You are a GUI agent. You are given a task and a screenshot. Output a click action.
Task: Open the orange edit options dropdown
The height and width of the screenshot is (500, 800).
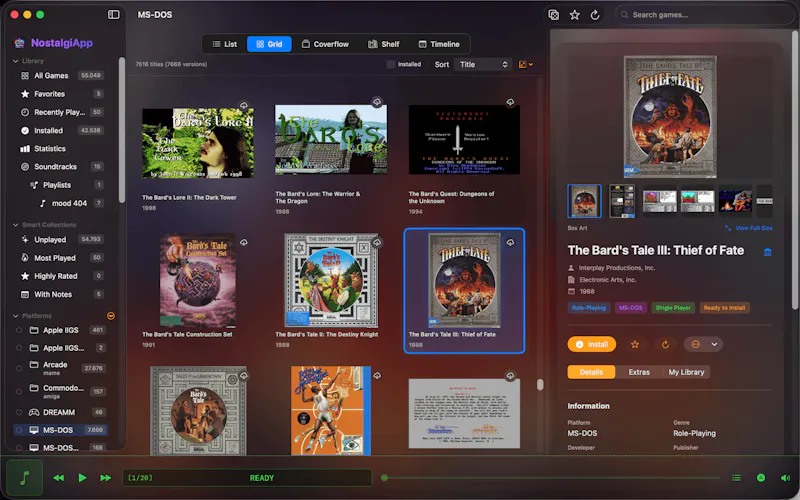click(526, 64)
